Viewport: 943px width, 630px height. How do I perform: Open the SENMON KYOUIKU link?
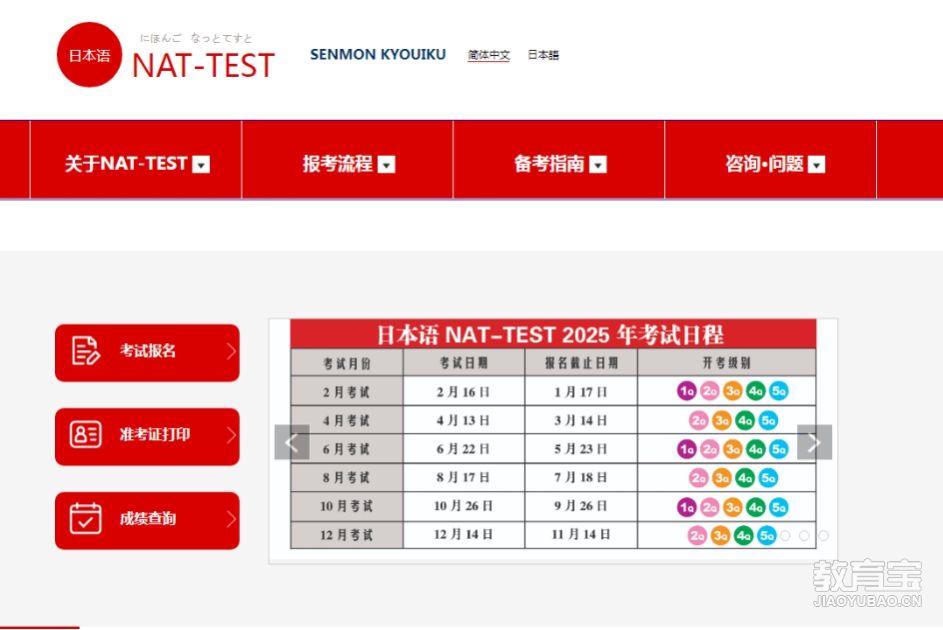point(378,55)
